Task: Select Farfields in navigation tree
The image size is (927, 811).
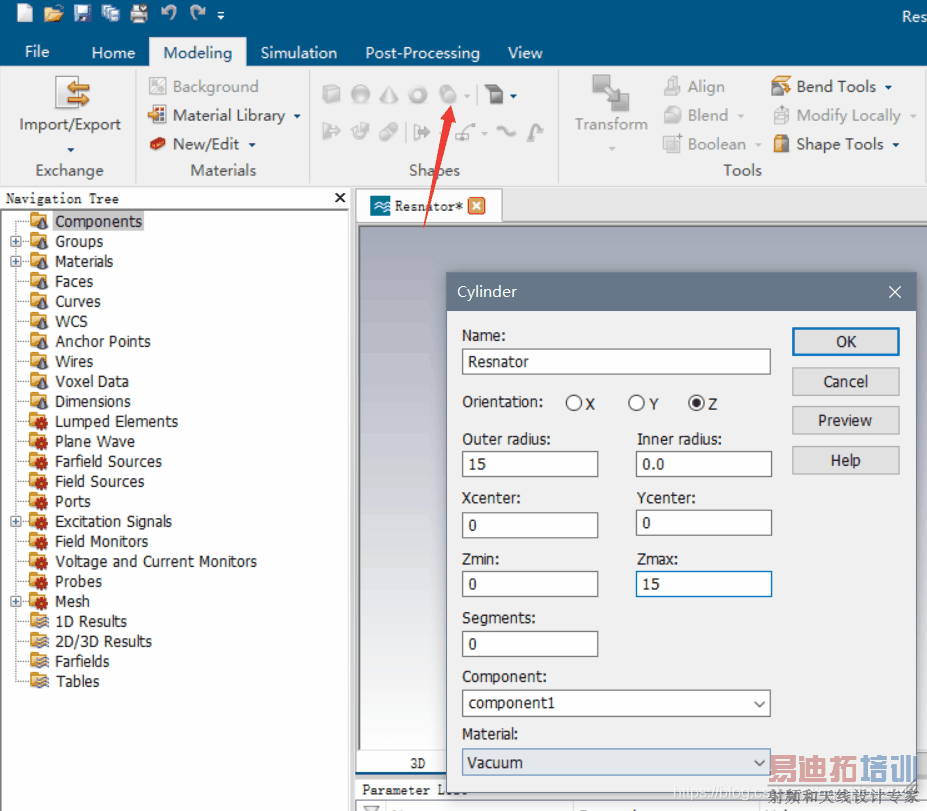Action: [82, 661]
